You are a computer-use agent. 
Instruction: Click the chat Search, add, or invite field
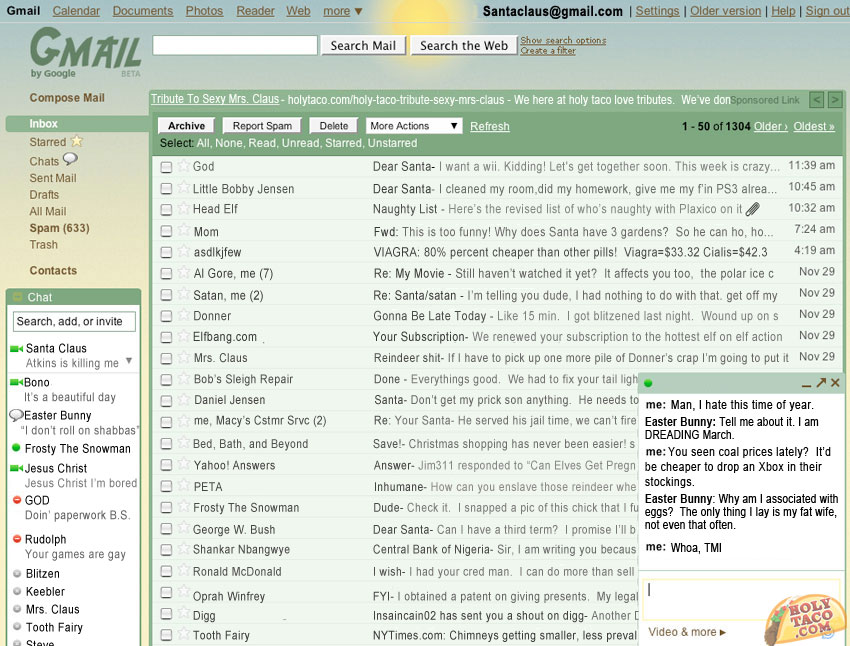click(74, 321)
